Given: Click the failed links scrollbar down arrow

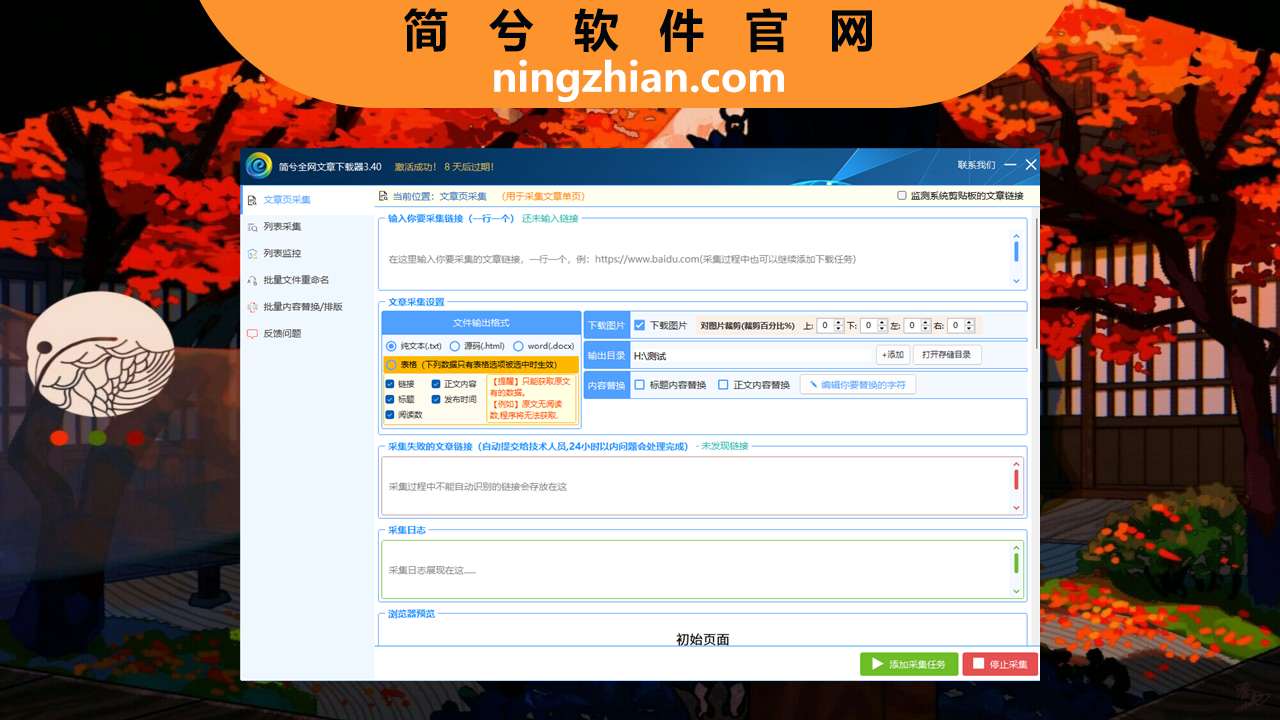Looking at the screenshot, I should click(x=1017, y=508).
